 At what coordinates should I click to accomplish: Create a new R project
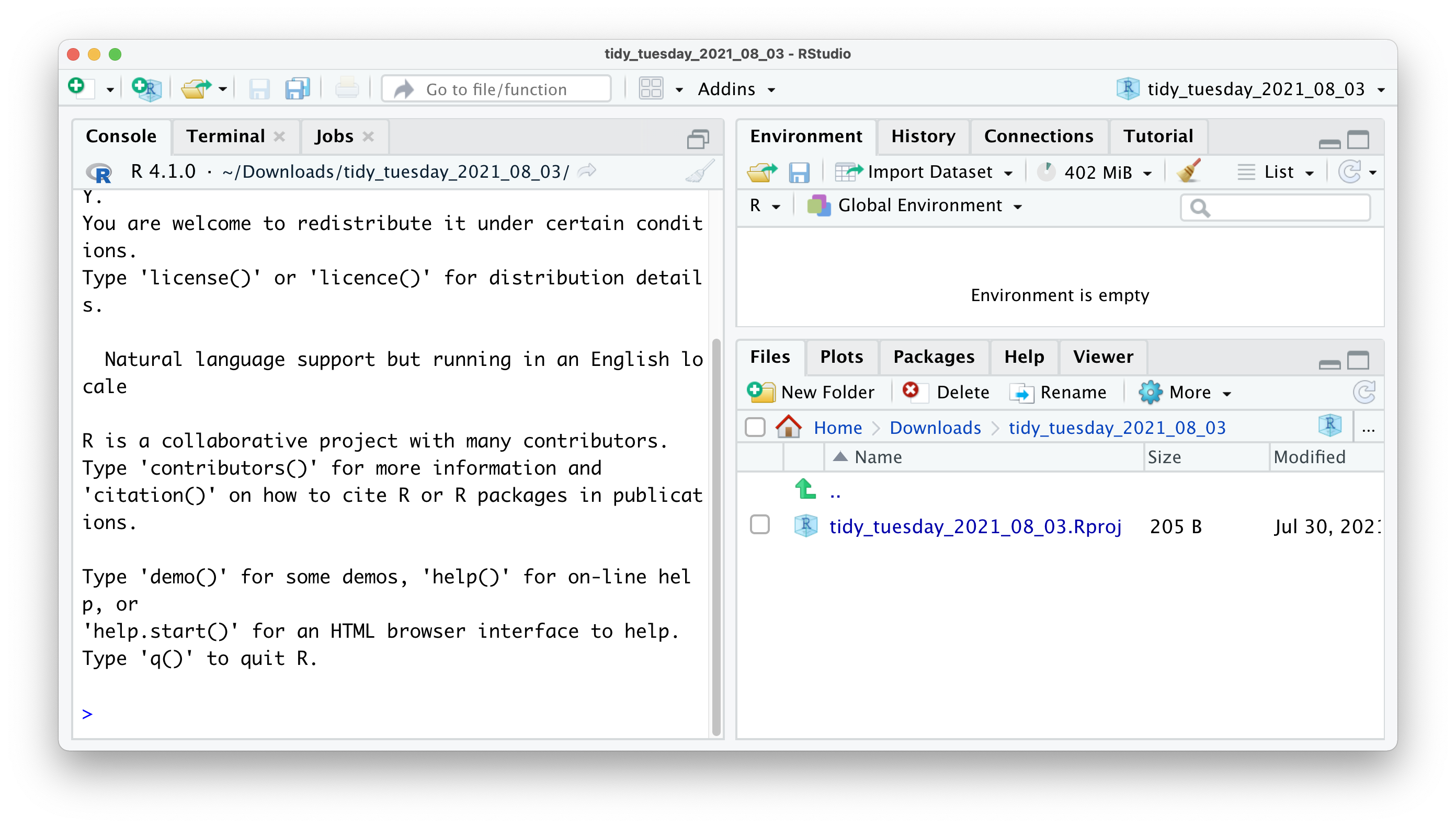(146, 88)
